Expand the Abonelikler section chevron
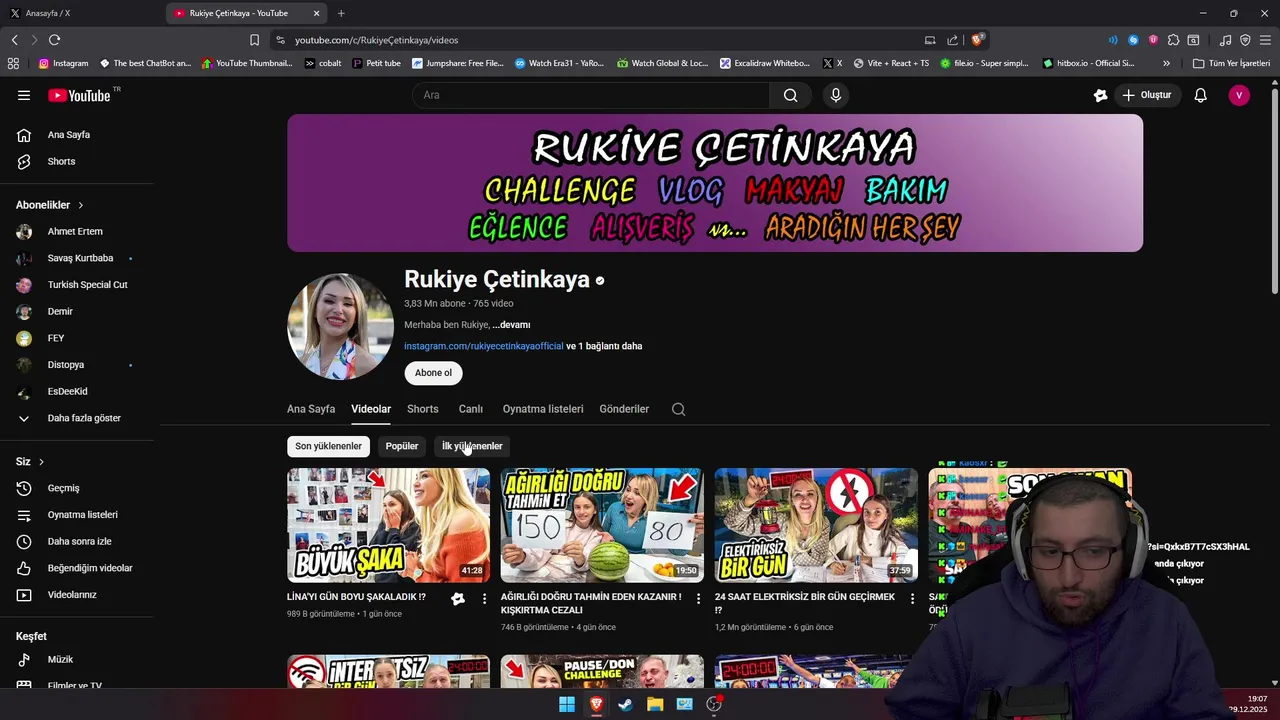Image resolution: width=1280 pixels, height=720 pixels. pos(81,205)
